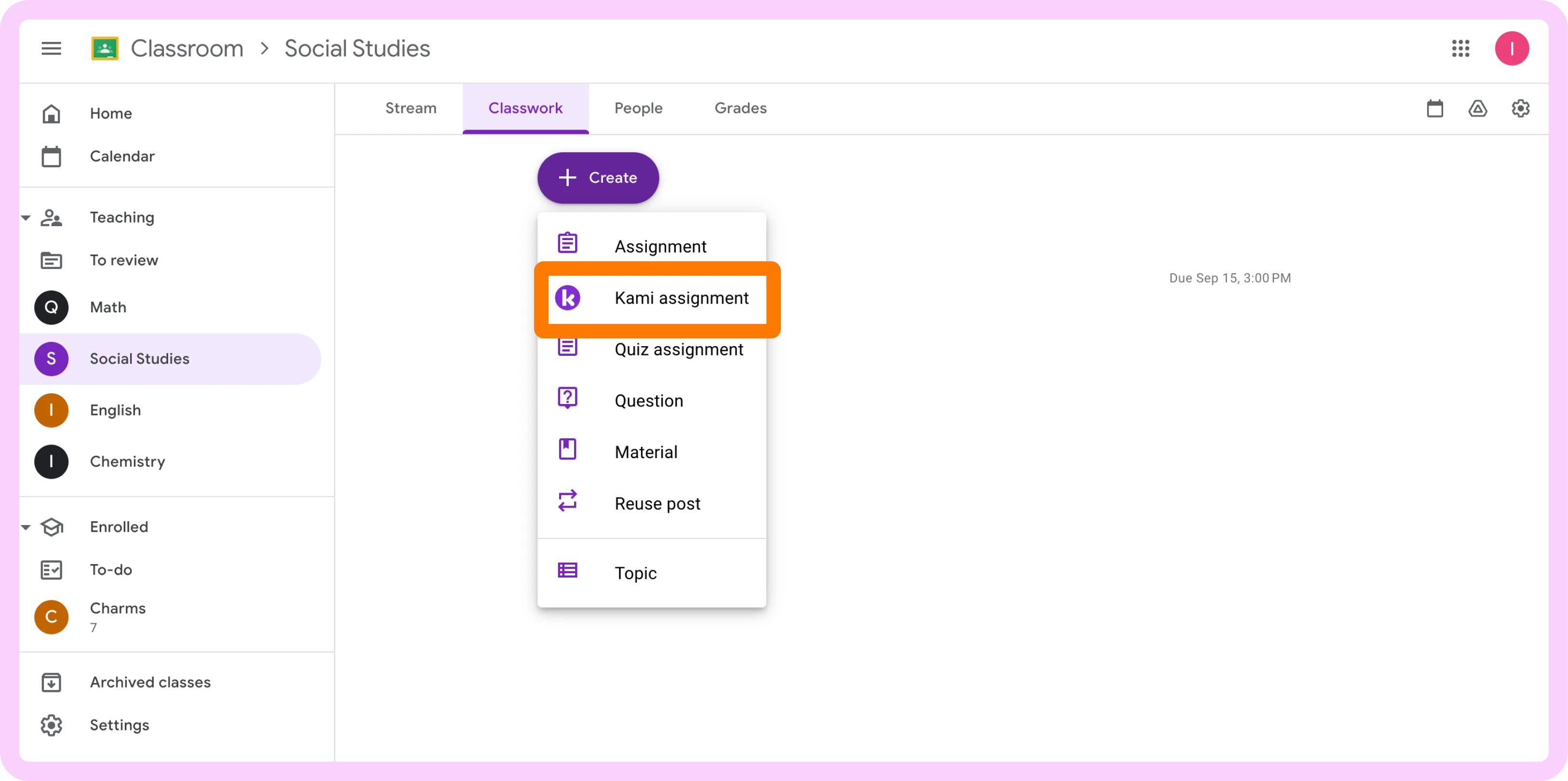Collapse the Enrolled section
The width and height of the screenshot is (1568, 781).
26,526
